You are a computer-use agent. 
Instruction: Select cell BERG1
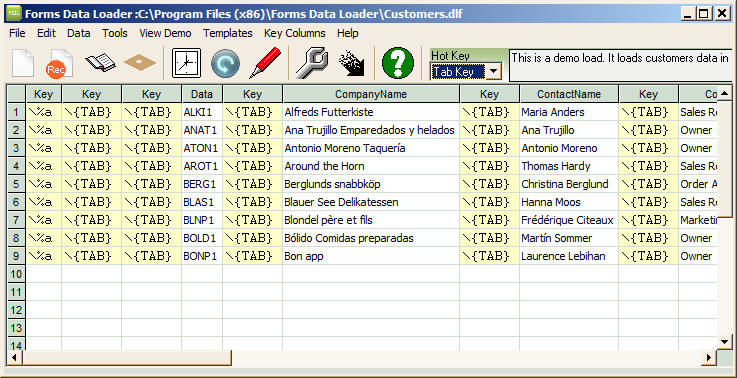point(202,184)
